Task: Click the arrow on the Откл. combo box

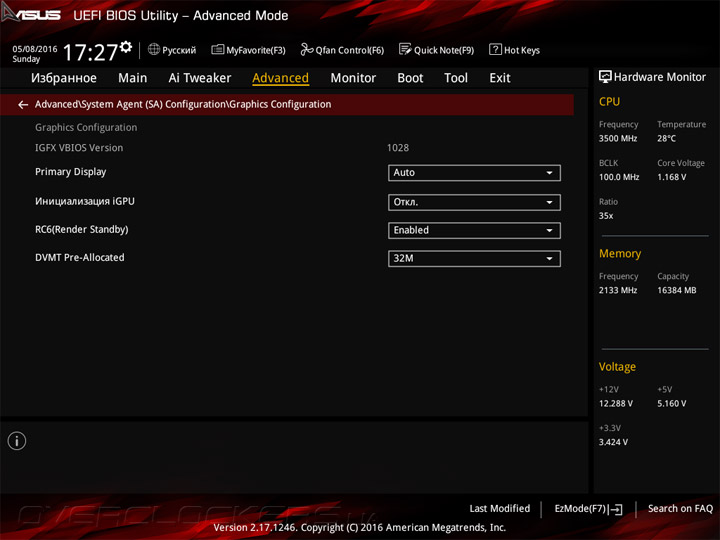Action: pyautogui.click(x=549, y=202)
